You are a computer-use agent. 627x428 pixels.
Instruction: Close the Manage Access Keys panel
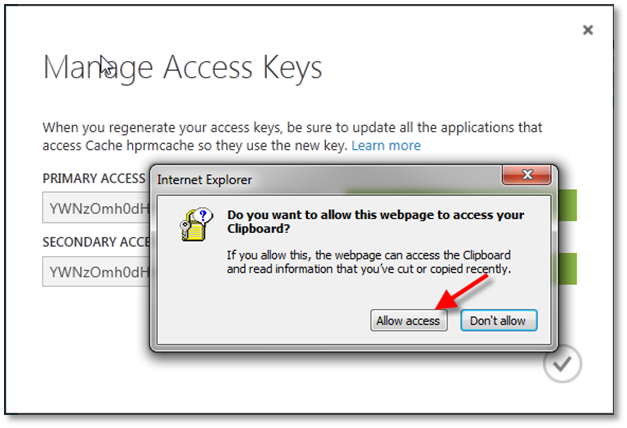click(588, 30)
